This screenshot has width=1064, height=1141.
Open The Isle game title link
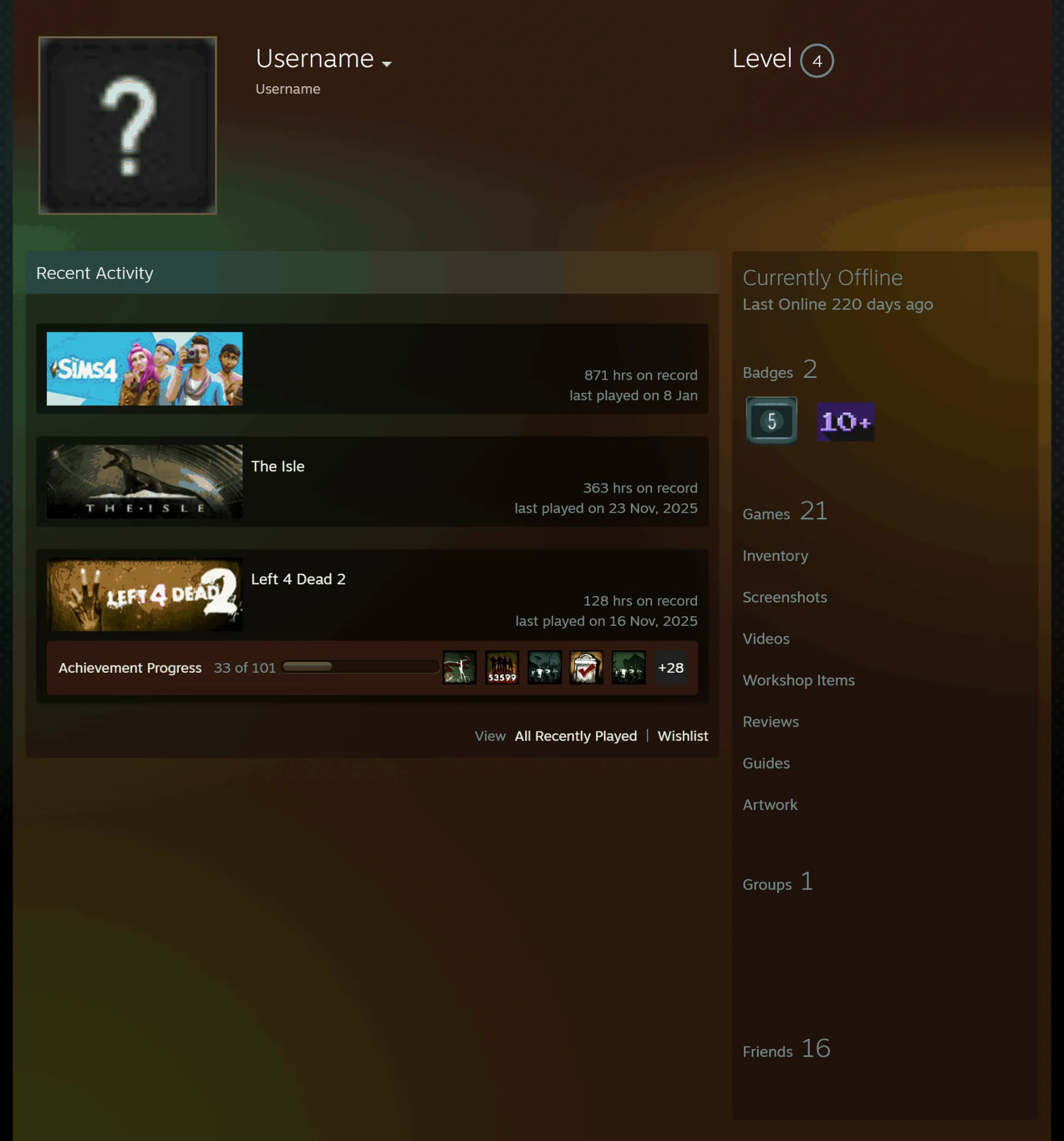277,467
